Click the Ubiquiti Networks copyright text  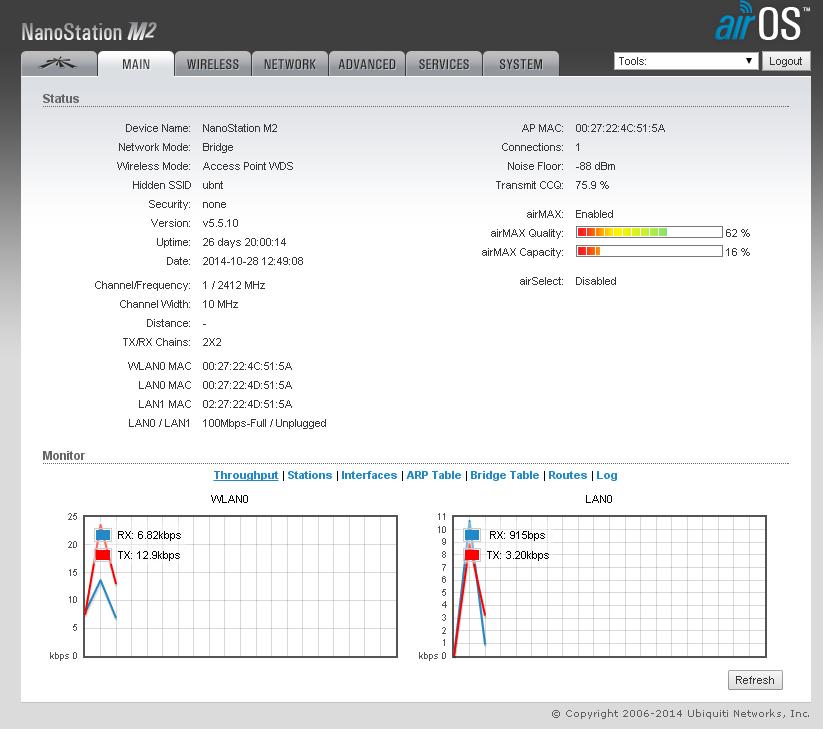point(680,714)
